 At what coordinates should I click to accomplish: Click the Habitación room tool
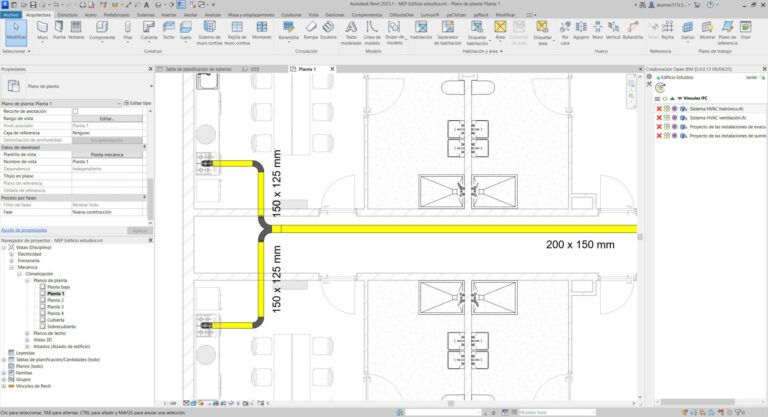pyautogui.click(x=421, y=30)
